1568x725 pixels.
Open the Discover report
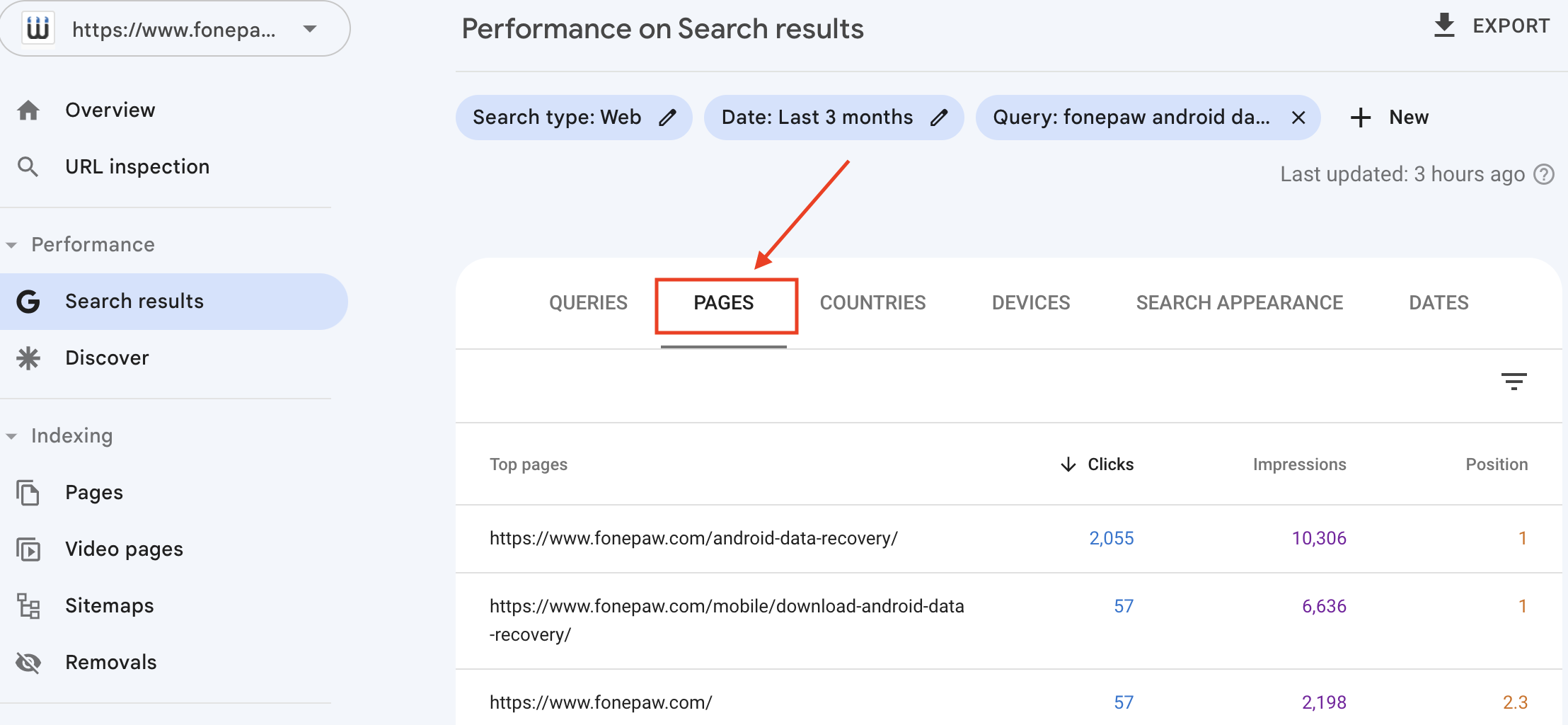click(107, 358)
